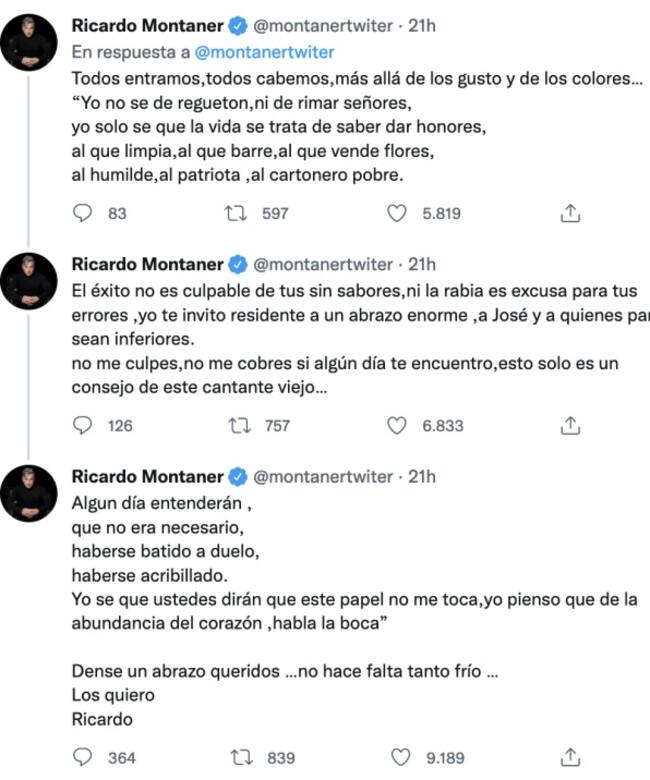Like the tweet with 6.833 likes
The width and height of the screenshot is (650, 780).
pos(397,425)
